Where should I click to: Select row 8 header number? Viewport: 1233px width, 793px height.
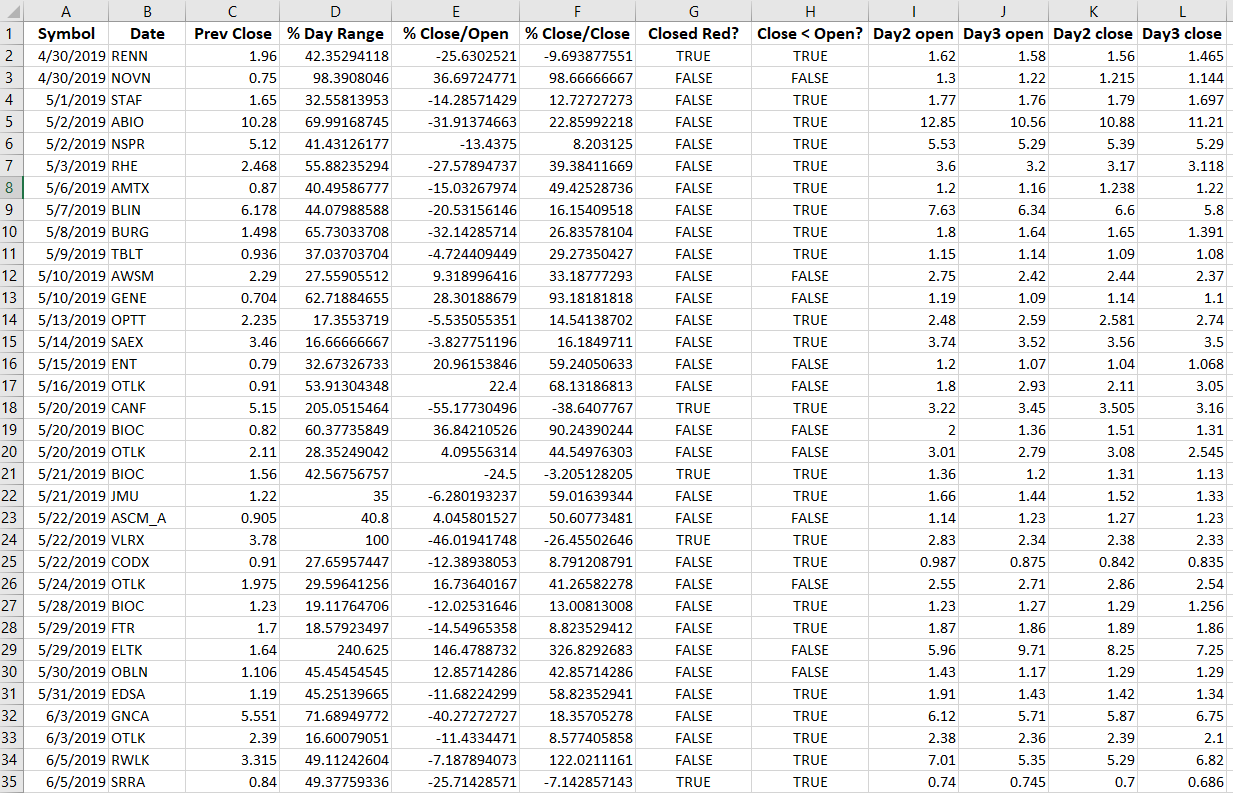pyautogui.click(x=12, y=188)
